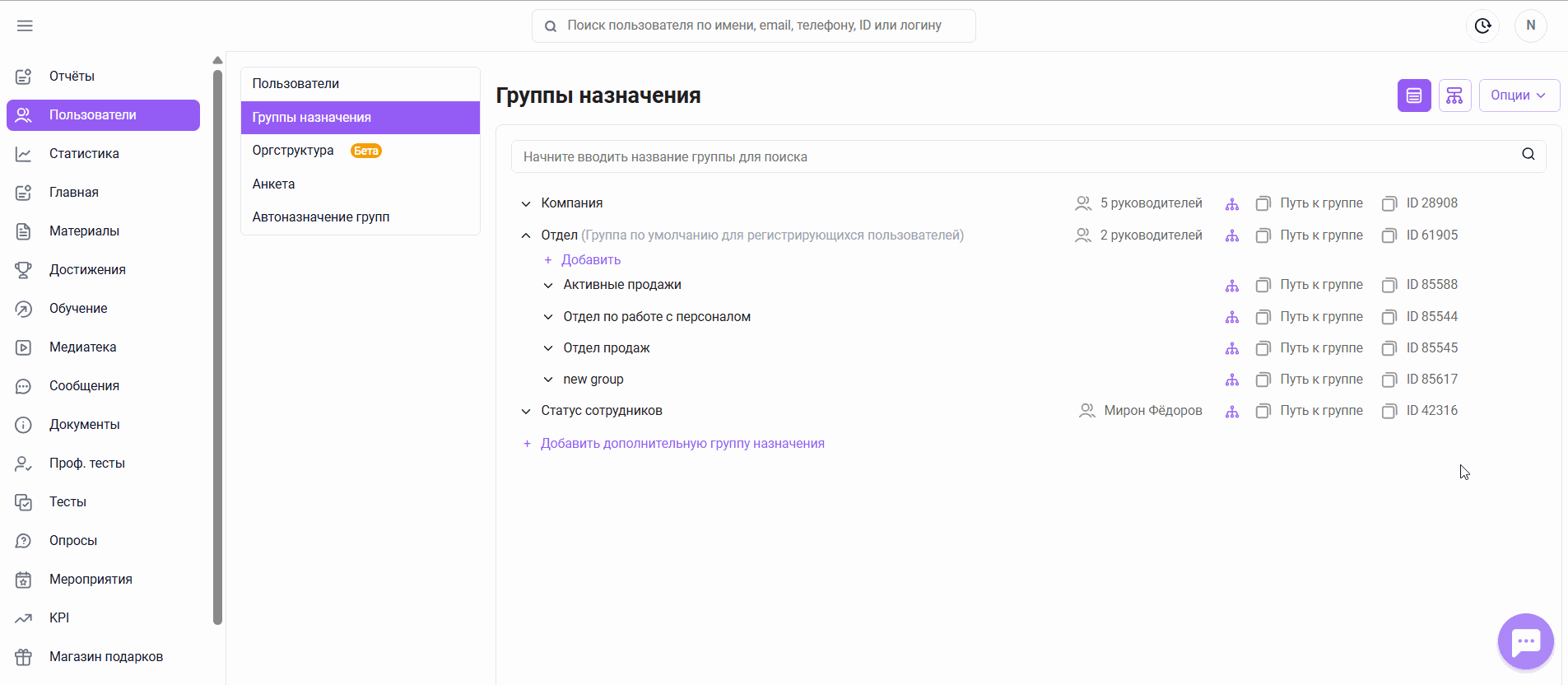Click Добавить under Отдел
Image resolution: width=1568 pixels, height=685 pixels.
click(583, 260)
